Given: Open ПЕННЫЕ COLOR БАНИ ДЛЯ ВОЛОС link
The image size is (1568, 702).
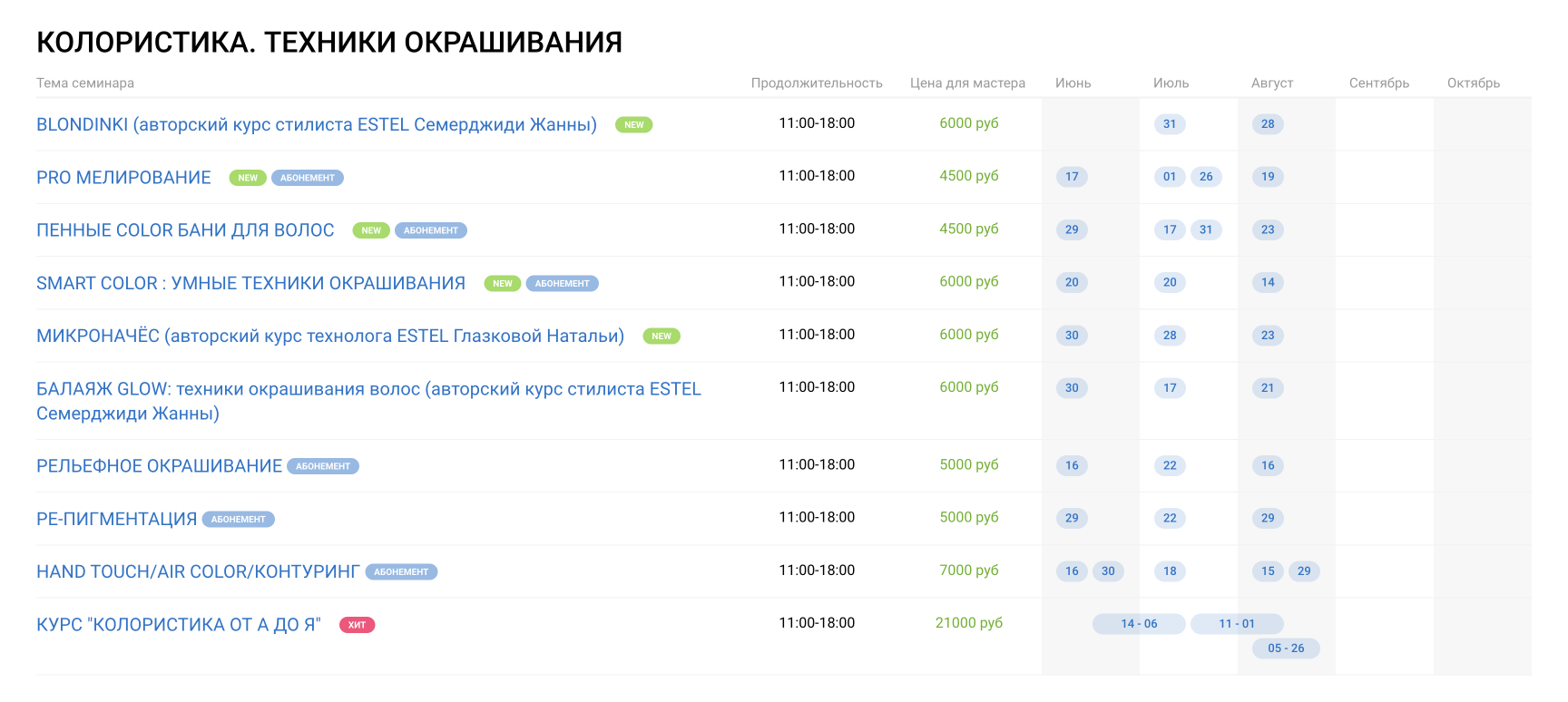Looking at the screenshot, I should click(x=185, y=230).
